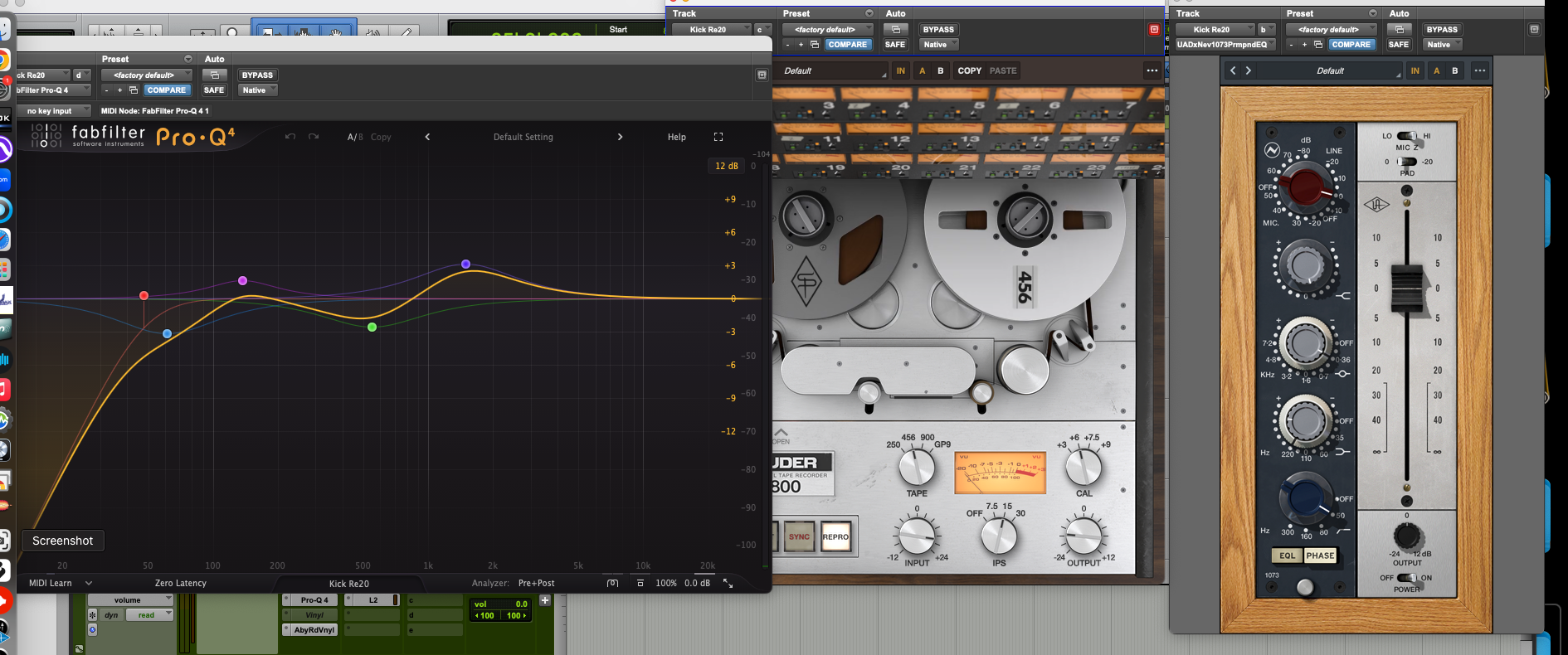1568x655 pixels.
Task: Open no key input dropdown
Action: point(54,111)
